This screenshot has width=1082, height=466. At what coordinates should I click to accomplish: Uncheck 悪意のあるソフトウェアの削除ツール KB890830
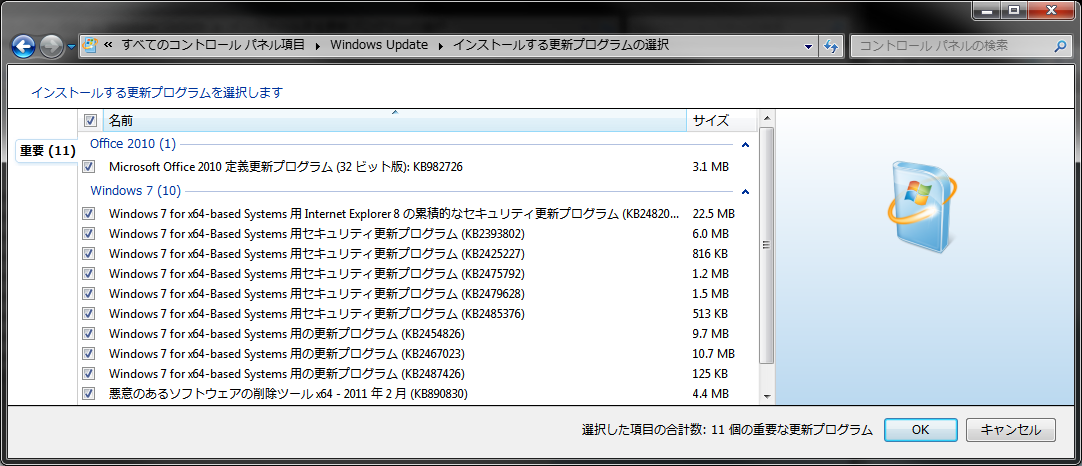88,394
